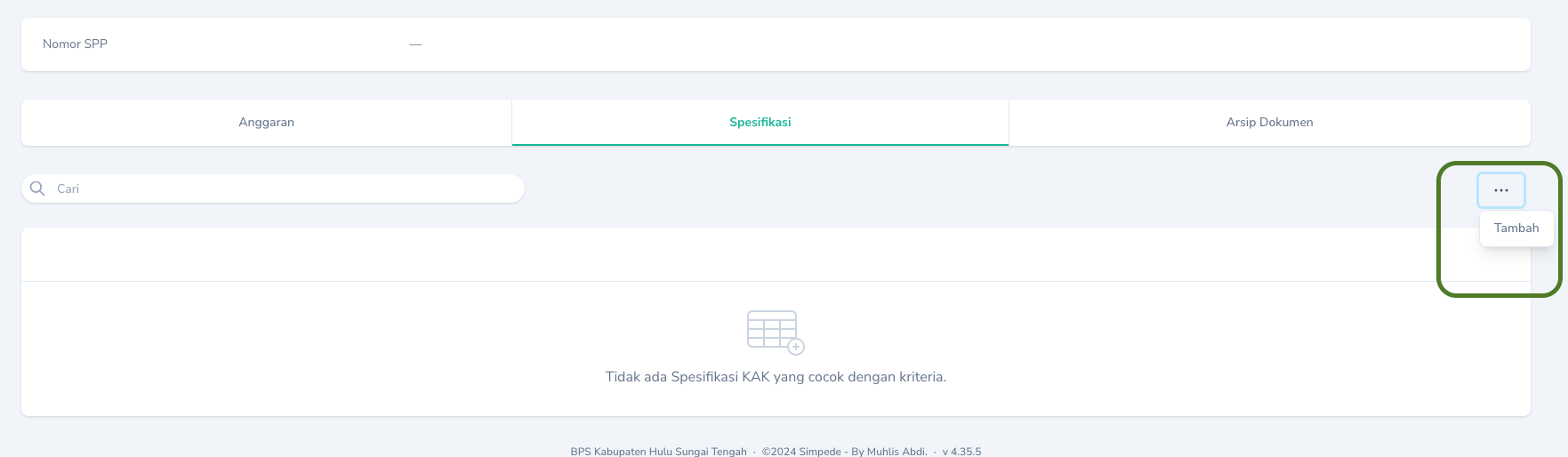Click the ©2024 Simpede by Muhlis Abdi text
The height and width of the screenshot is (457, 1568).
[x=844, y=452]
